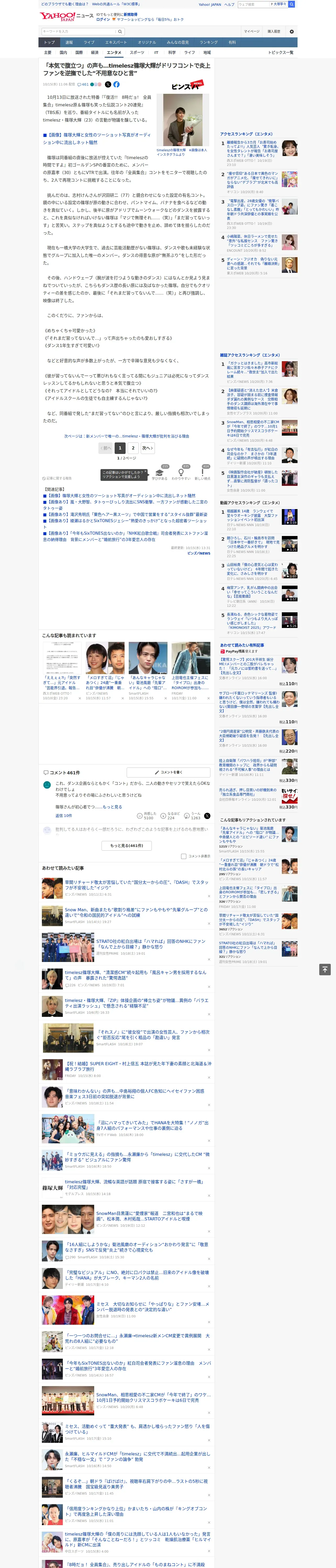Open 返信 10件 replies on first comment
This screenshot has width=336, height=1568.
[63, 816]
